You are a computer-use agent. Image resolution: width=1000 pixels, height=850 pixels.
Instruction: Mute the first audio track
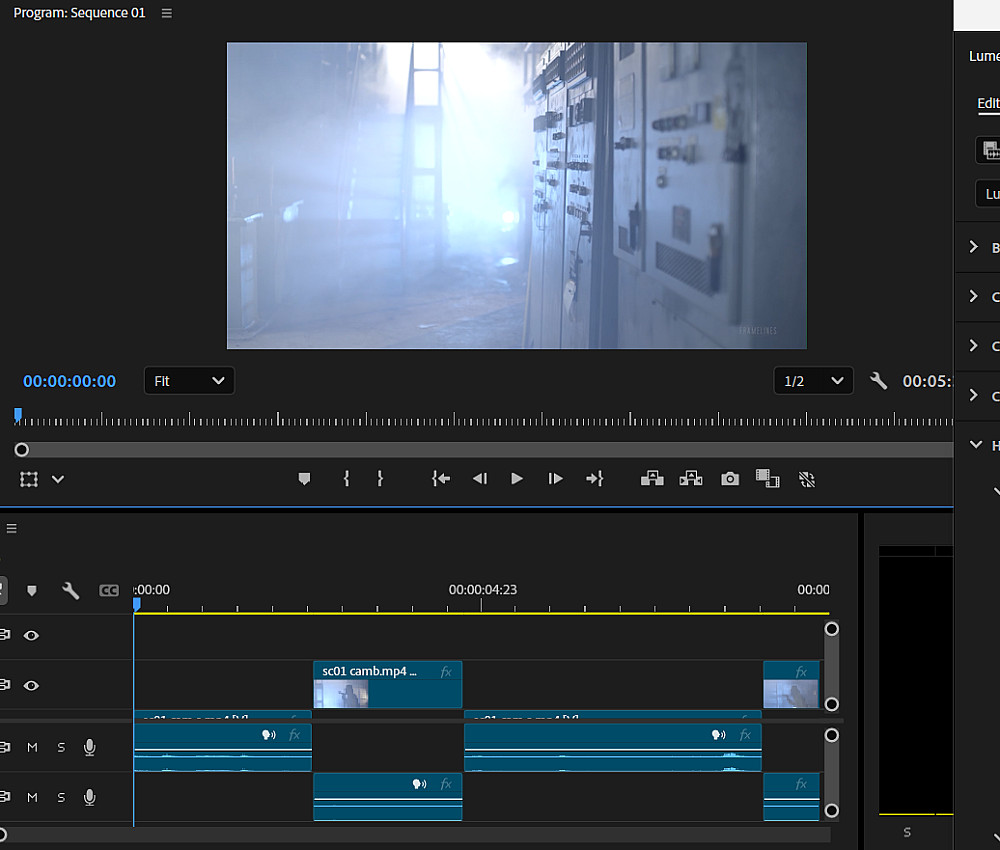click(32, 747)
